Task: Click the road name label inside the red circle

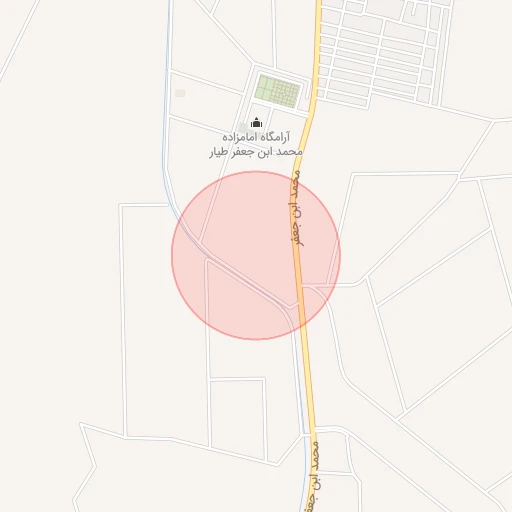Action: pyautogui.click(x=296, y=208)
